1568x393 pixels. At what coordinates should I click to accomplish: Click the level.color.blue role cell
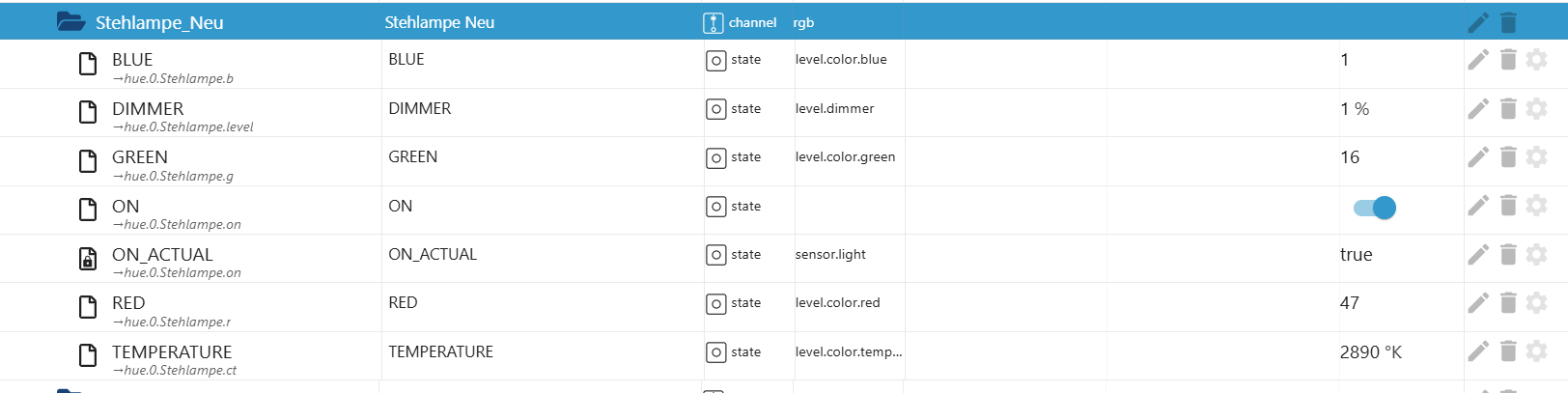841,60
